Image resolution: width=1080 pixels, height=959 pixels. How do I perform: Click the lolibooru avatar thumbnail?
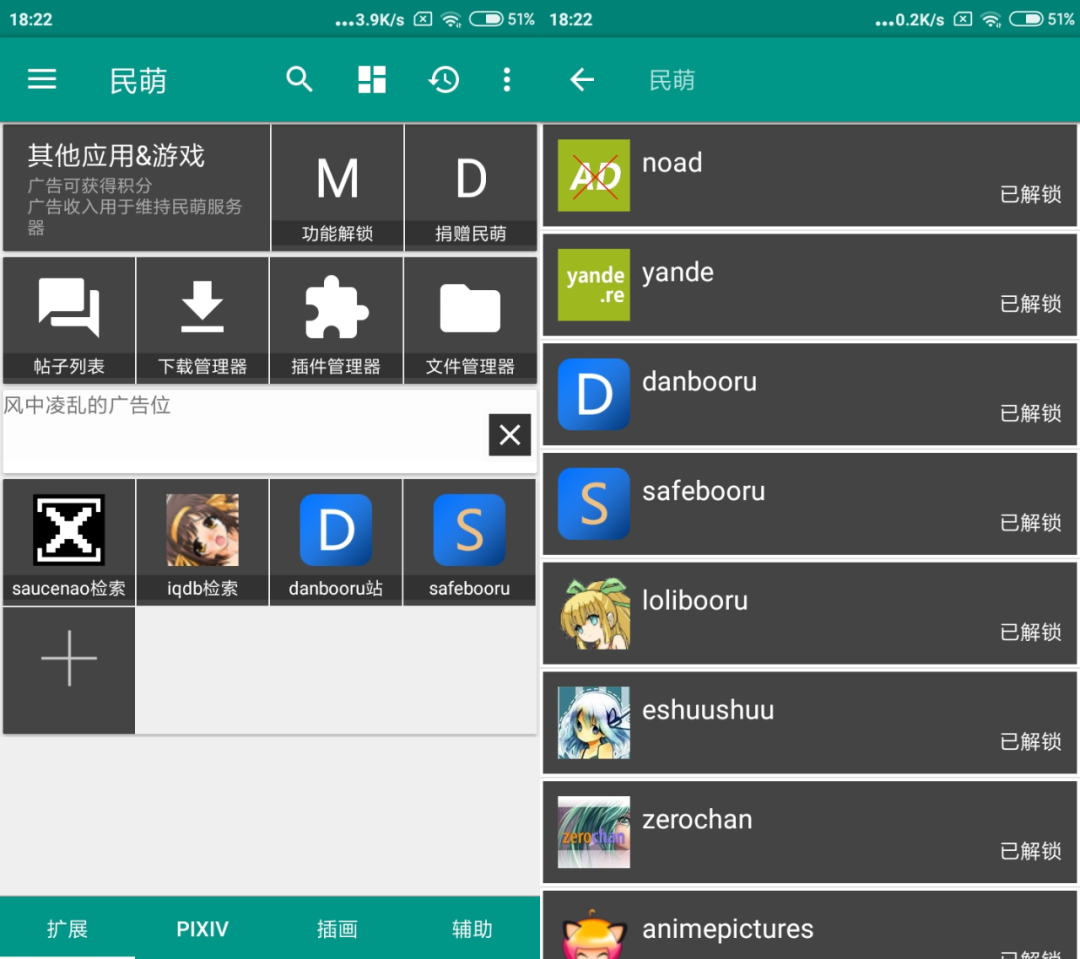pos(594,613)
